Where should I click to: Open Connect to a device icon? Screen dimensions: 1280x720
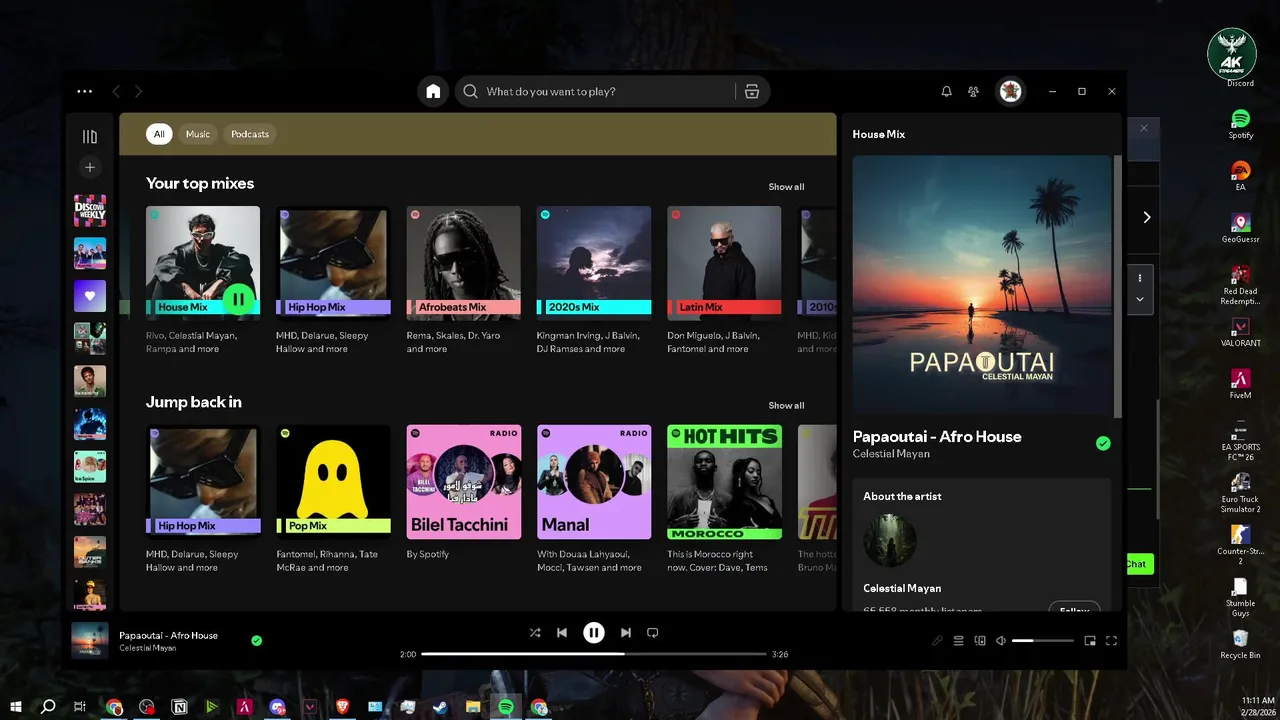point(980,641)
